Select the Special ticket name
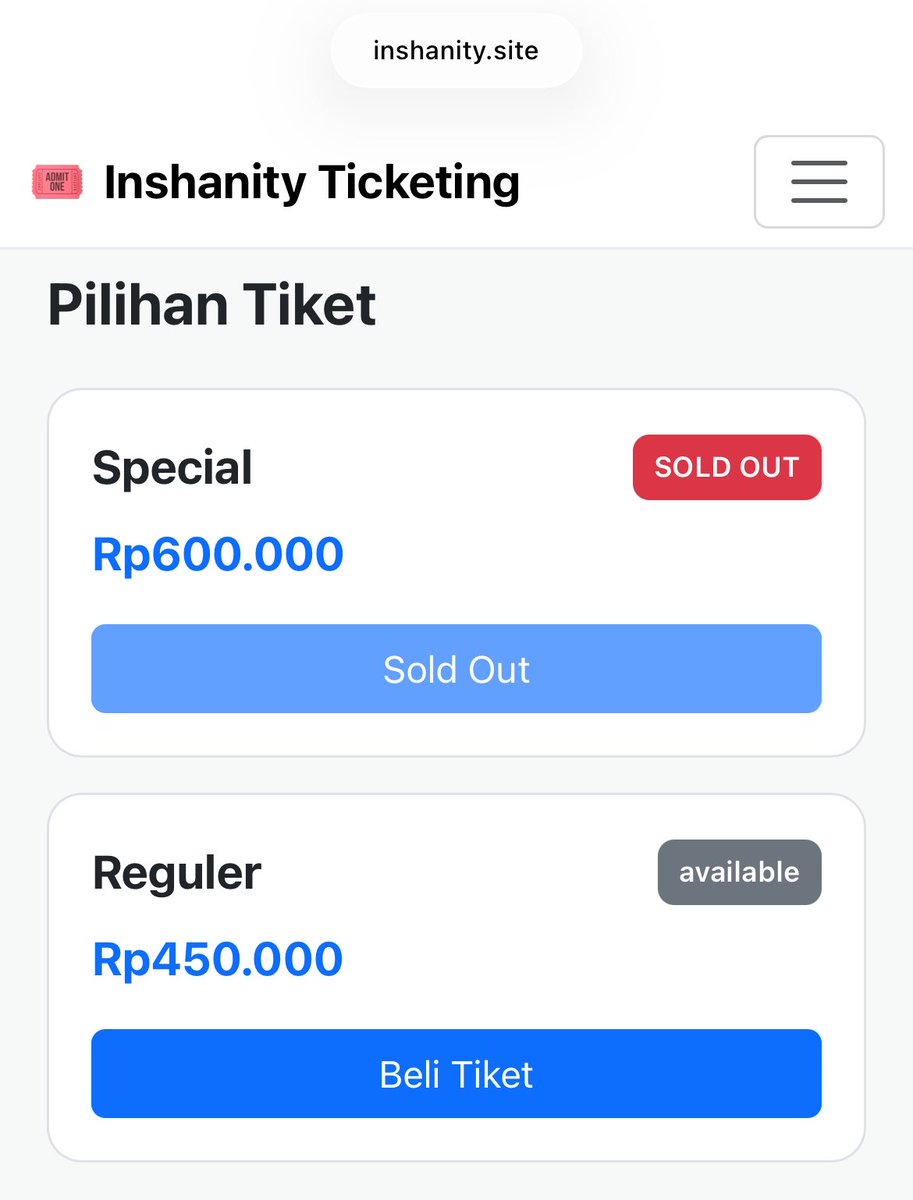913x1200 pixels. pos(172,468)
